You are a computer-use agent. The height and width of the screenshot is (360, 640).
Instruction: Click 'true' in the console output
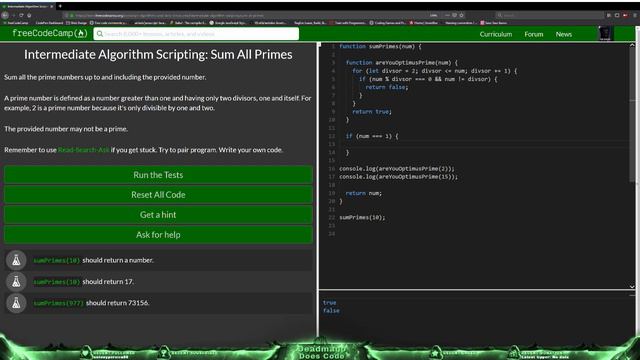pyautogui.click(x=329, y=302)
